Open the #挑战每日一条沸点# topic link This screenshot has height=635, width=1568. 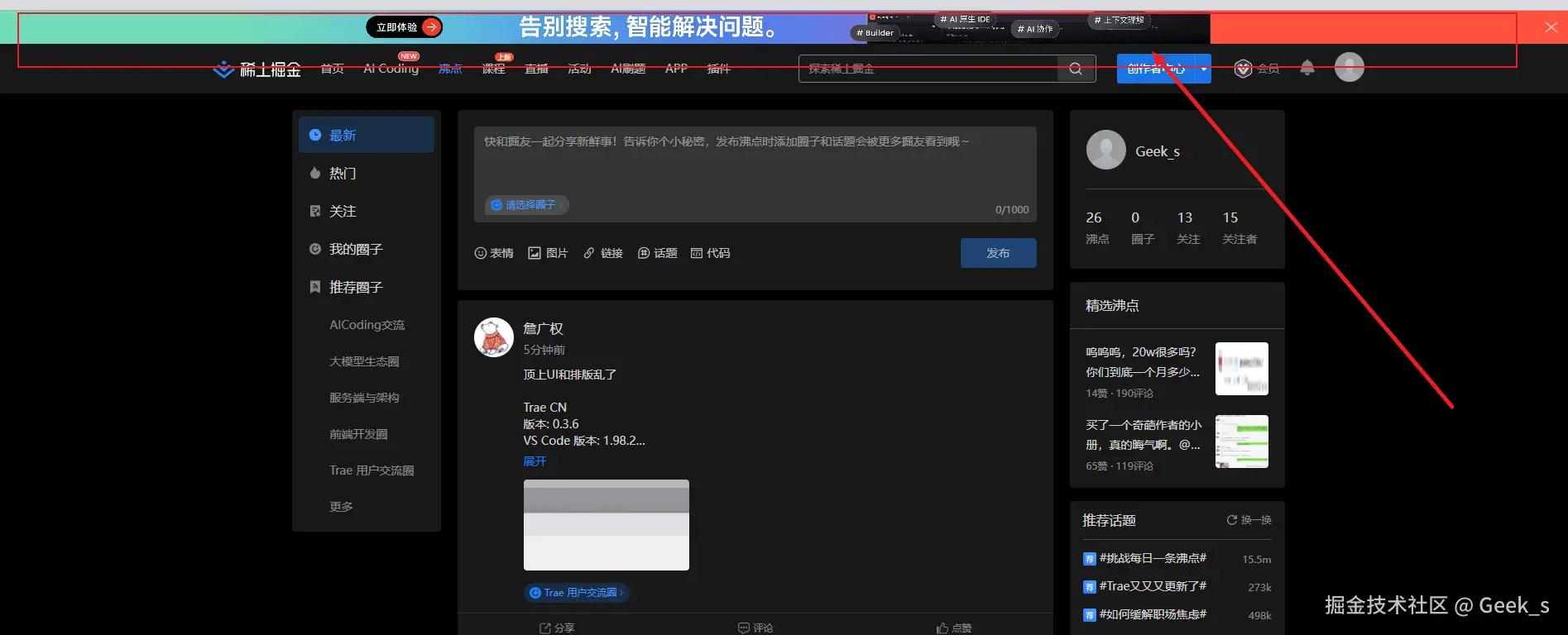(1152, 559)
